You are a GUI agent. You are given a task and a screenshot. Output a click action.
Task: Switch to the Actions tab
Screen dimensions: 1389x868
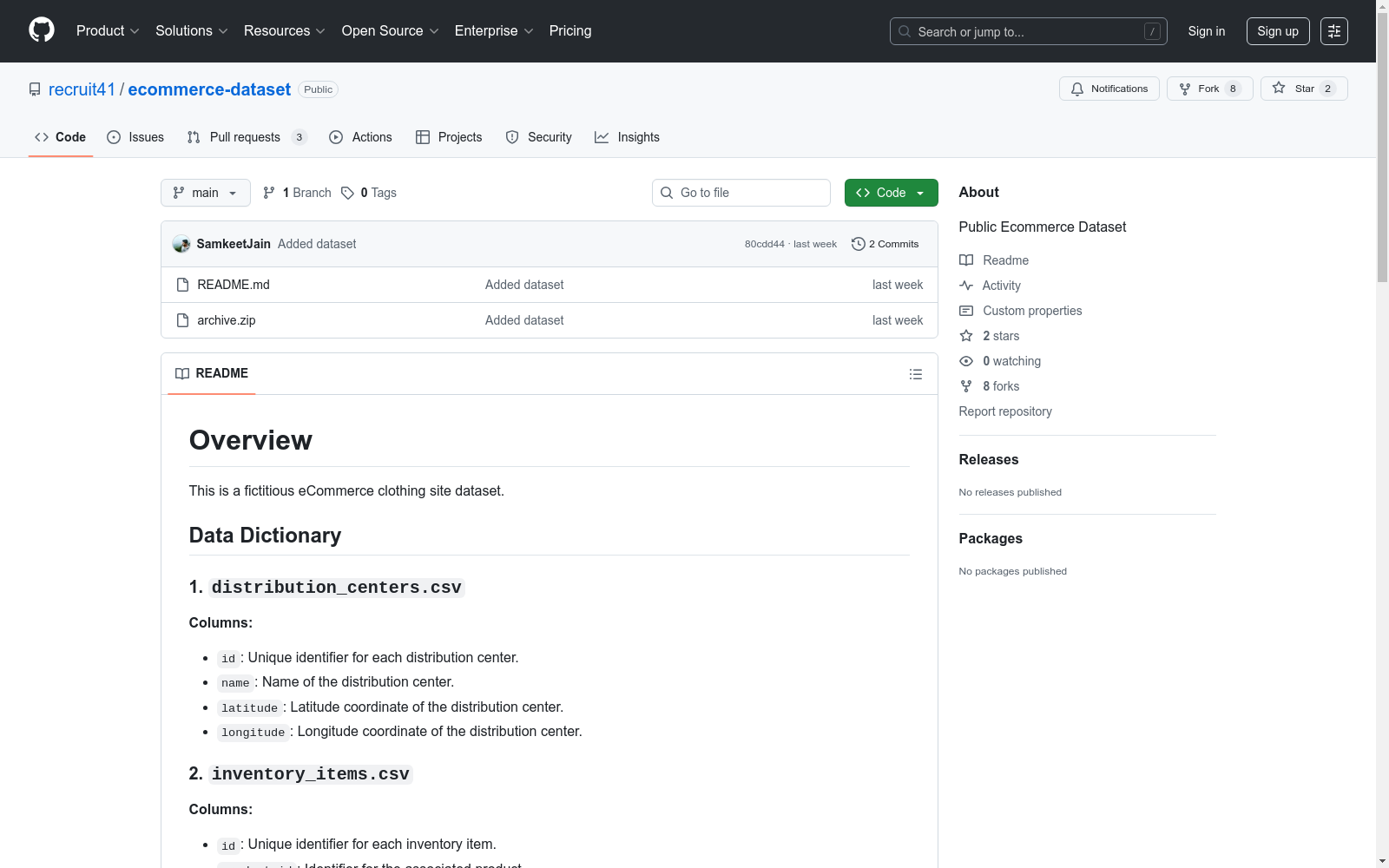(361, 137)
